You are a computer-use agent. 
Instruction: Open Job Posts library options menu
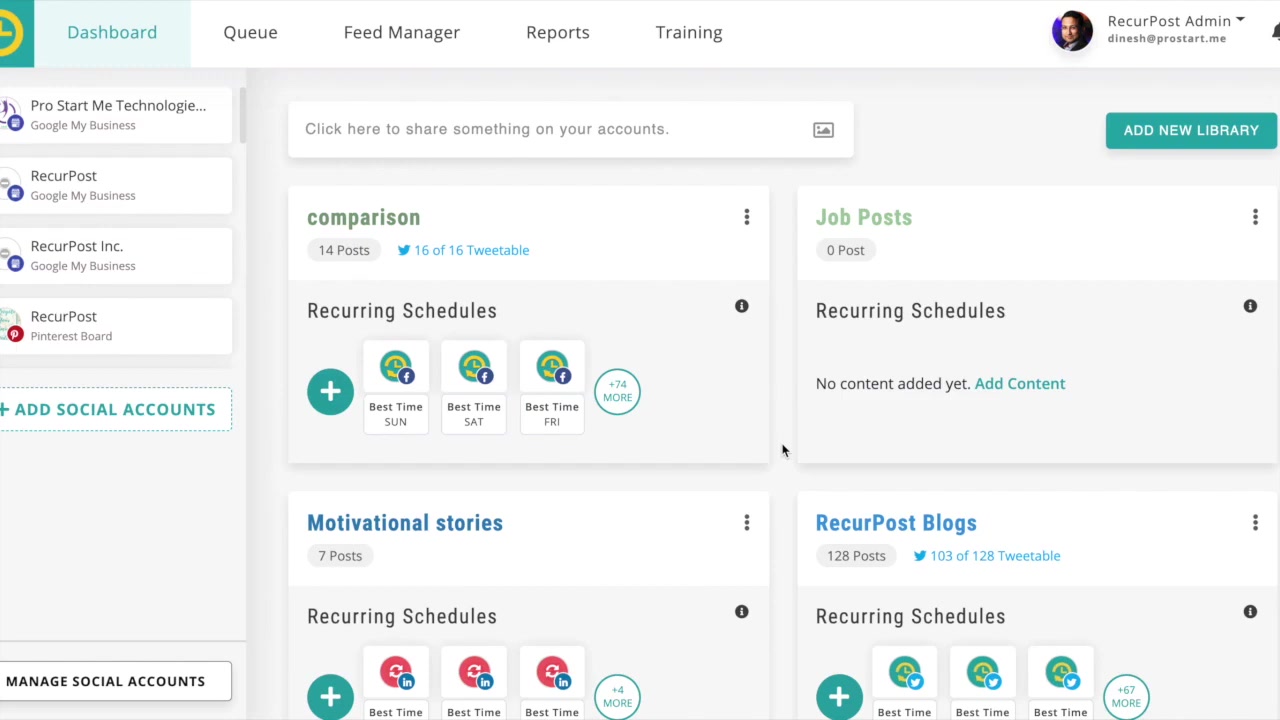tap(1255, 217)
